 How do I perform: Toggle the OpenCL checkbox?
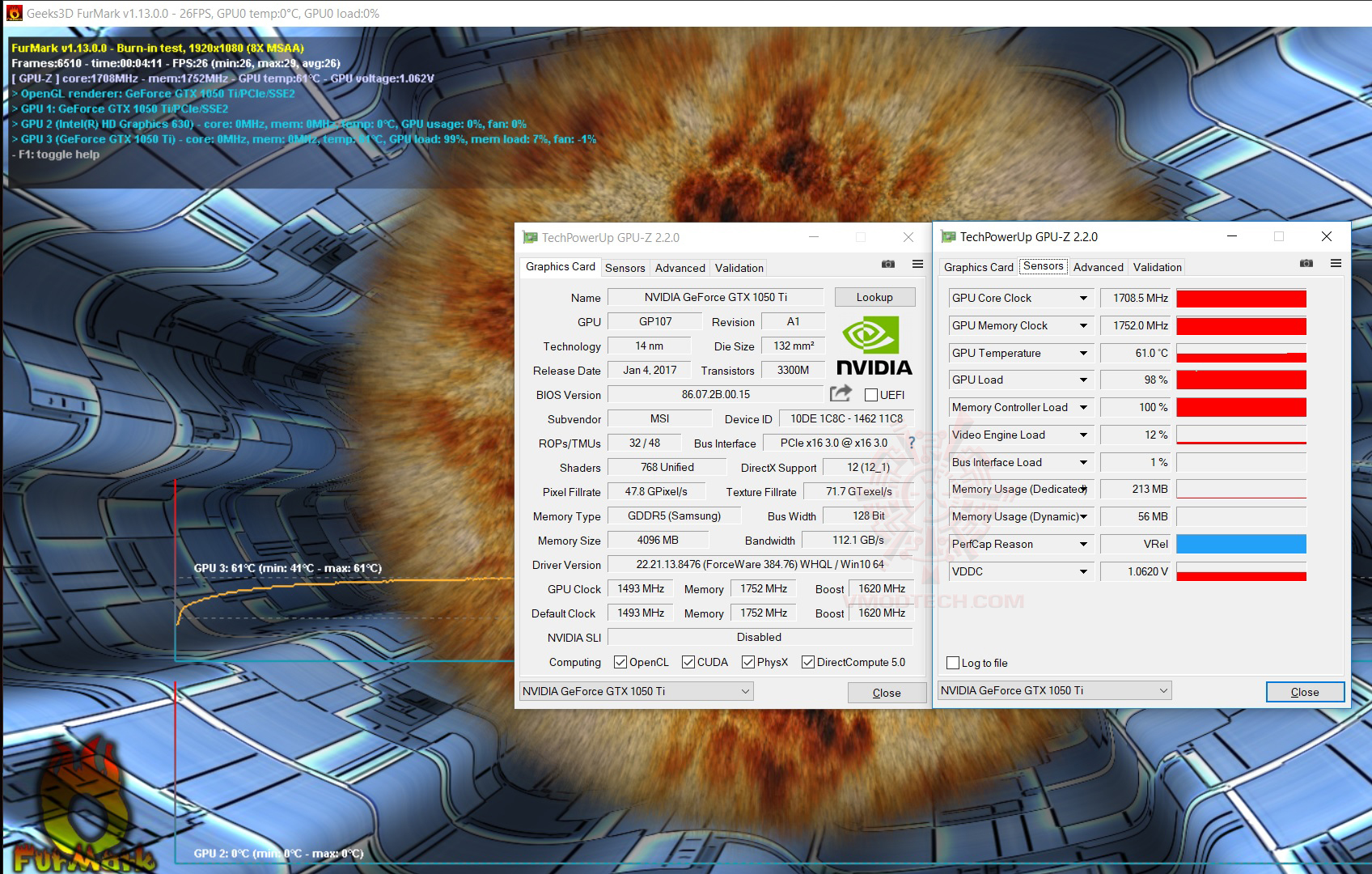(x=620, y=662)
